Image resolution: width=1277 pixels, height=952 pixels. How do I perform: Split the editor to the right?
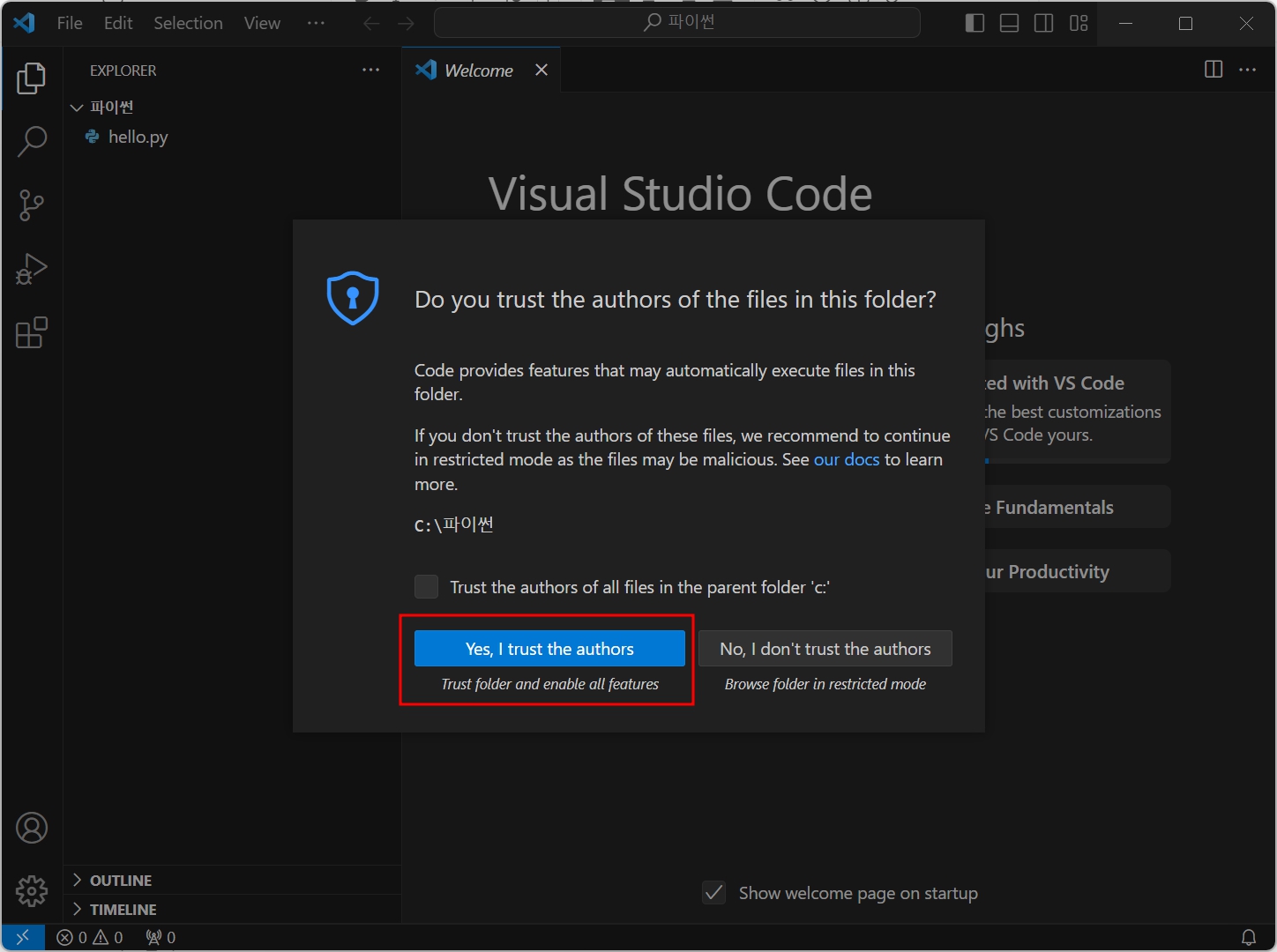[1214, 70]
